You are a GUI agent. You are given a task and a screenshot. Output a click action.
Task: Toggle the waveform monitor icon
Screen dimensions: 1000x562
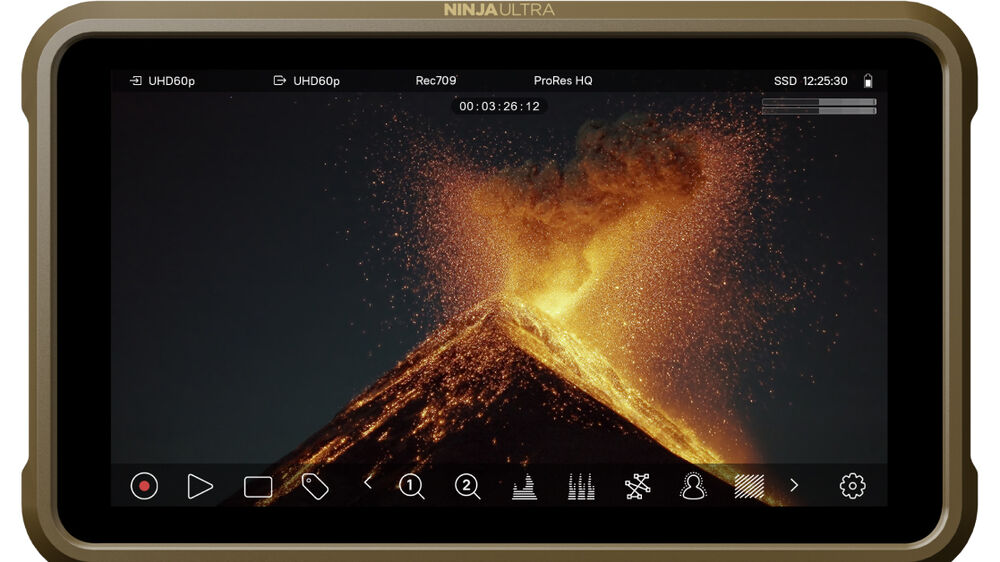tap(524, 487)
